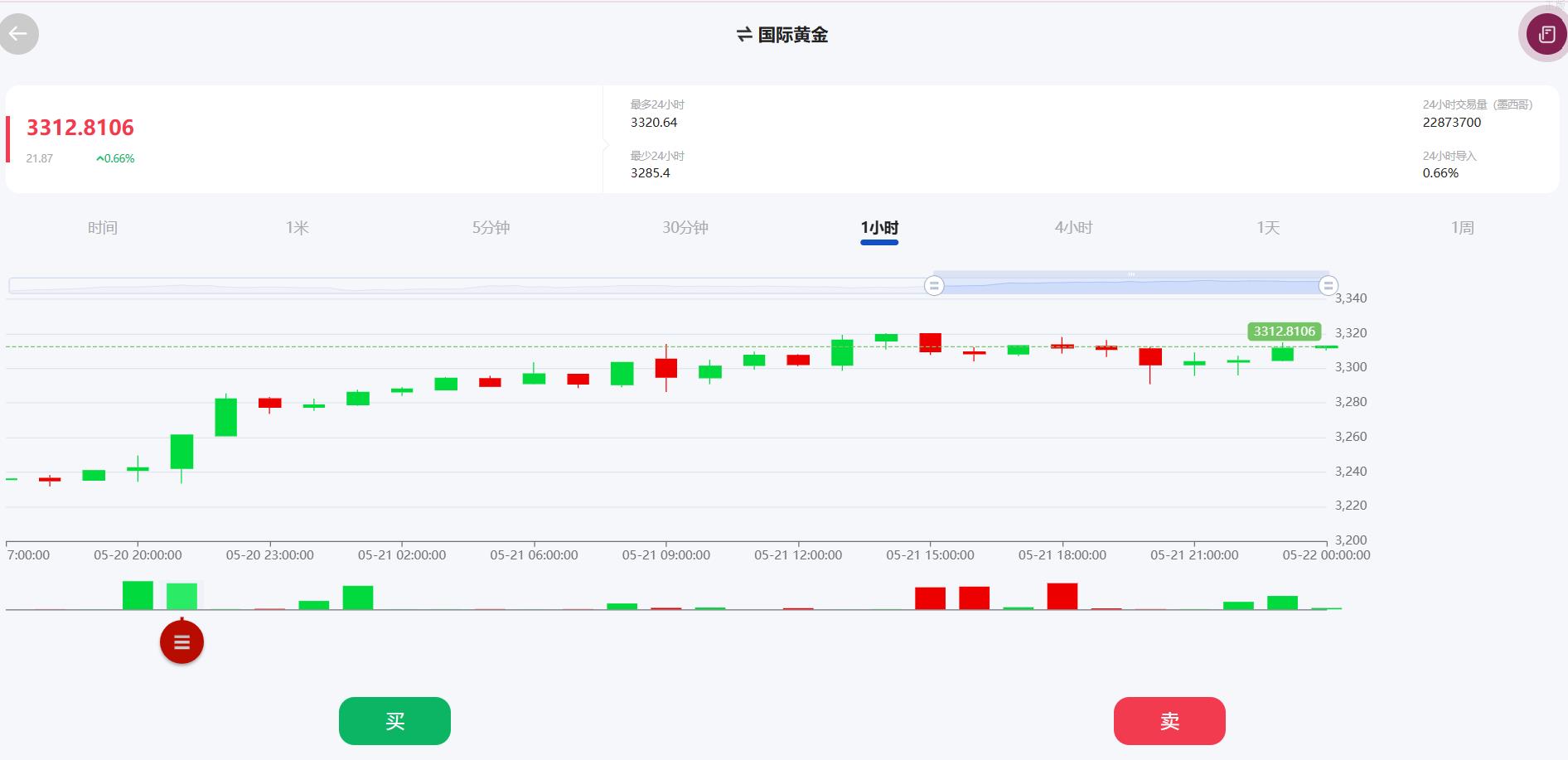Screen dimensions: 1568x760
Task: Switch to the 4小时 interval tab
Action: point(1073,228)
